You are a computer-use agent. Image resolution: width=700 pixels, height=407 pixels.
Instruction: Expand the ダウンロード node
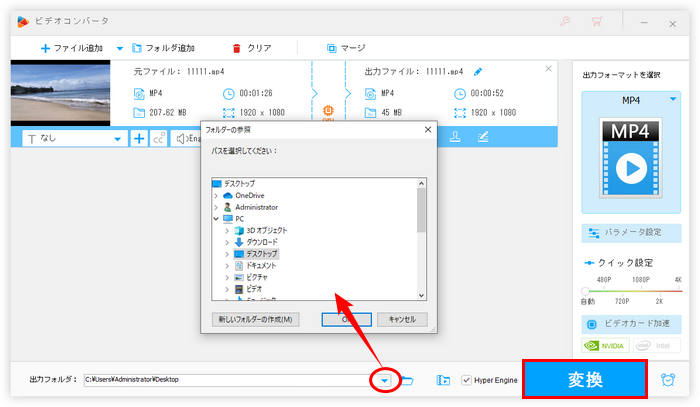[227, 242]
